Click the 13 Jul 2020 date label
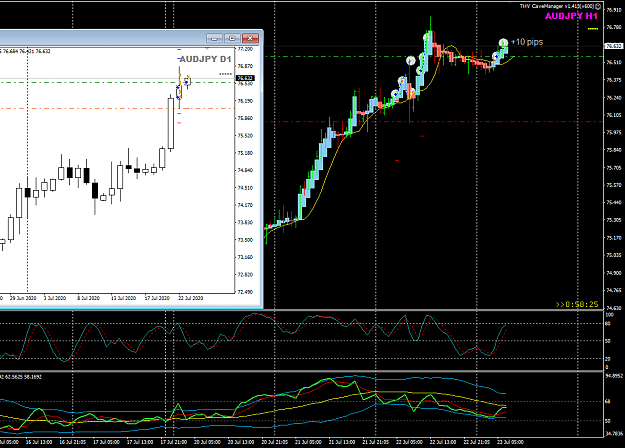This screenshot has height=448, width=625. pyautogui.click(x=123, y=298)
